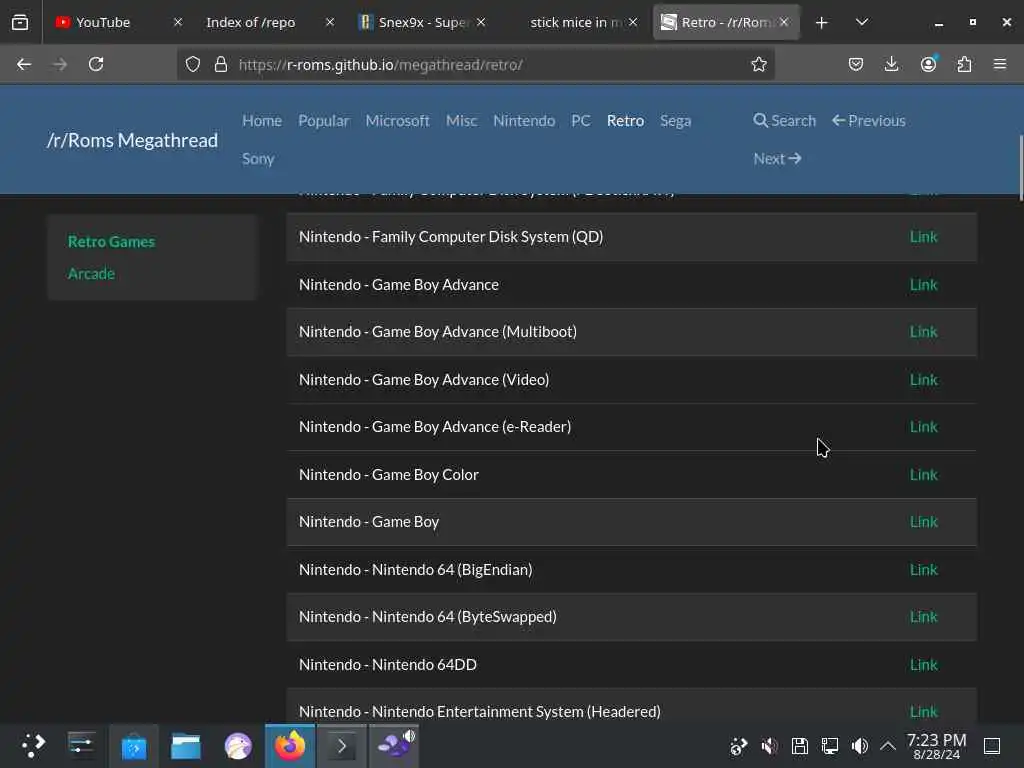View site security via padlock icon
The width and height of the screenshot is (1024, 768).
click(221, 64)
